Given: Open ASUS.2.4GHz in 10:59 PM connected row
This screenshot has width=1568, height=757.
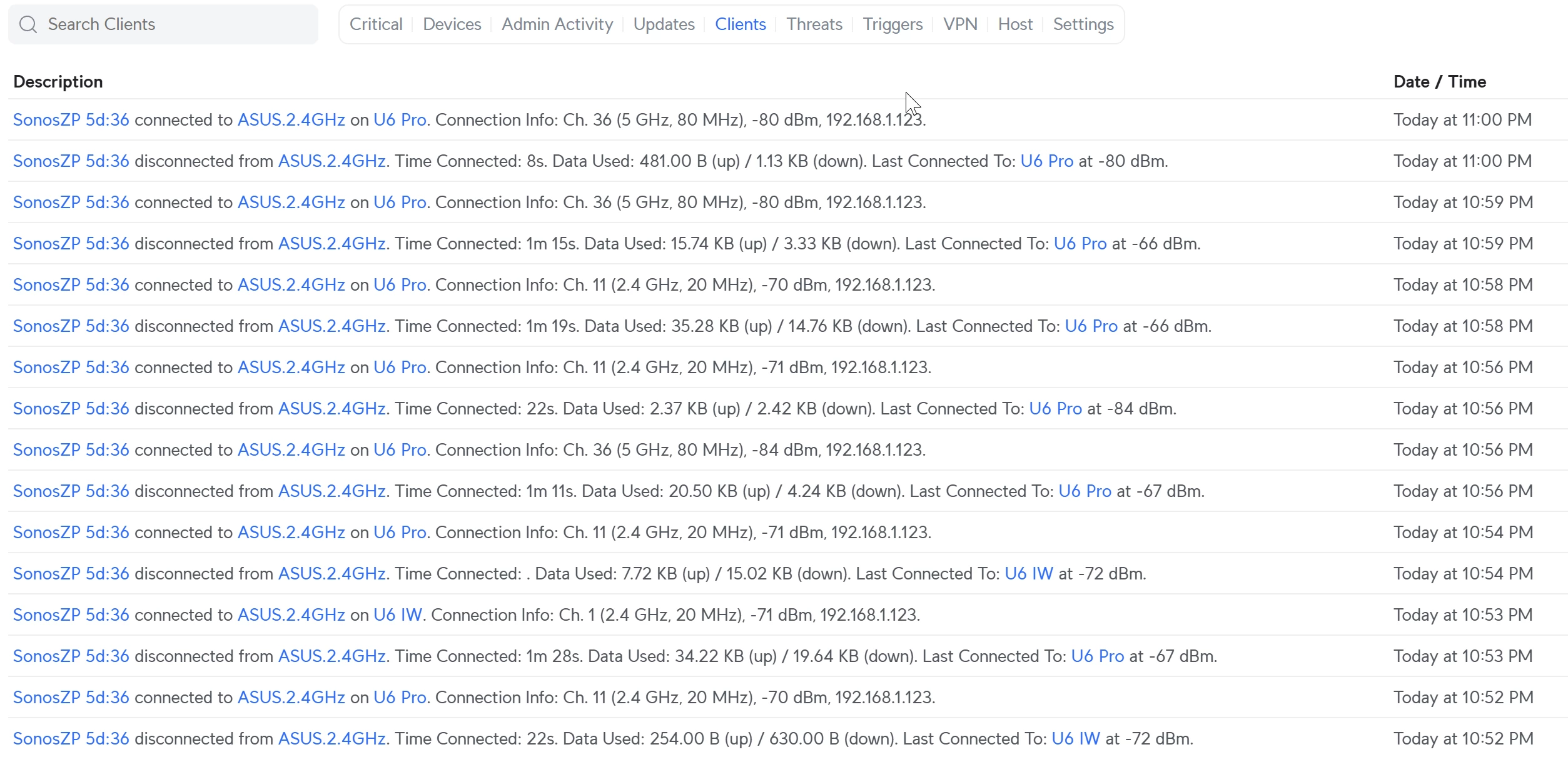Looking at the screenshot, I should (291, 202).
